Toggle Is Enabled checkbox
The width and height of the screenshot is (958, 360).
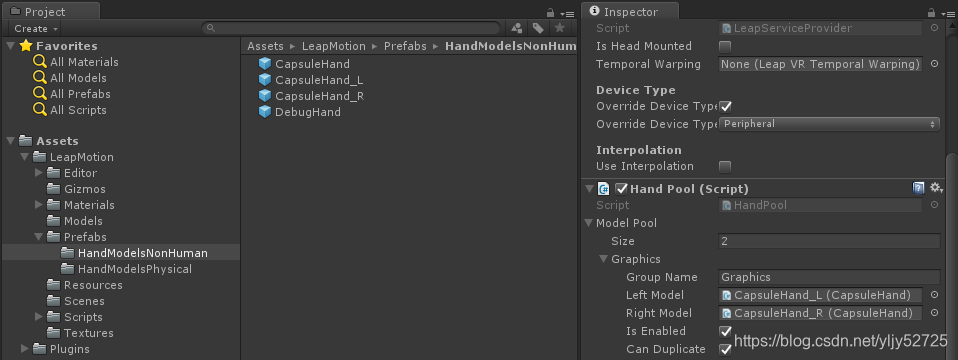pyautogui.click(x=725, y=331)
